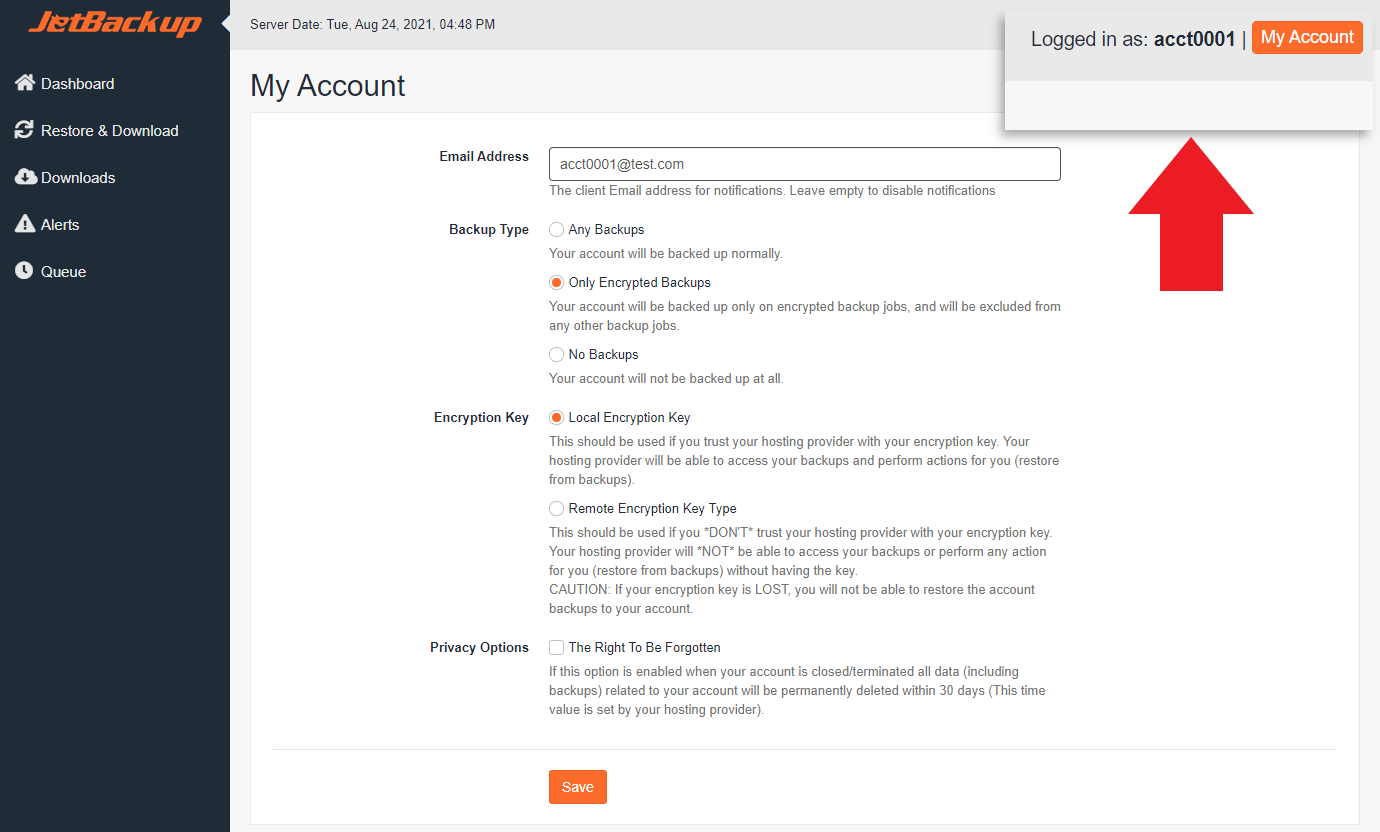Click the Downloads cloud icon

point(25,177)
